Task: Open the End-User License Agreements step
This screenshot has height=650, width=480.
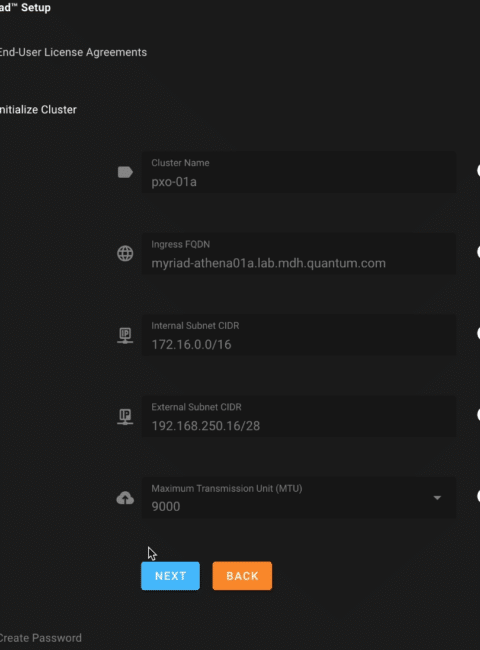Action: [x=73, y=52]
